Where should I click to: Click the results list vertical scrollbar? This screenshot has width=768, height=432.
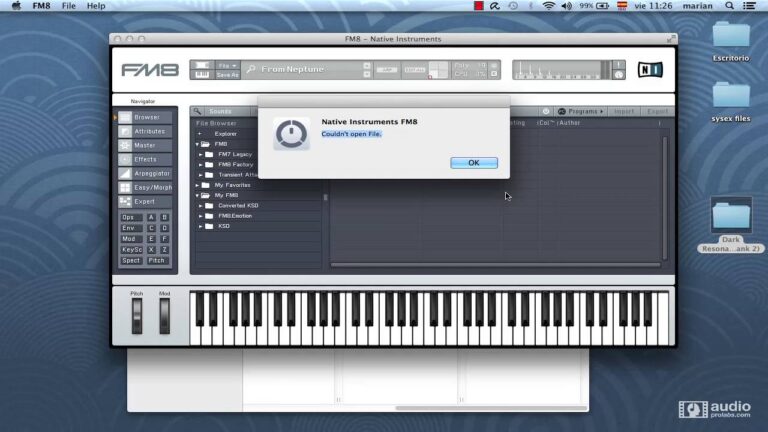pos(665,198)
